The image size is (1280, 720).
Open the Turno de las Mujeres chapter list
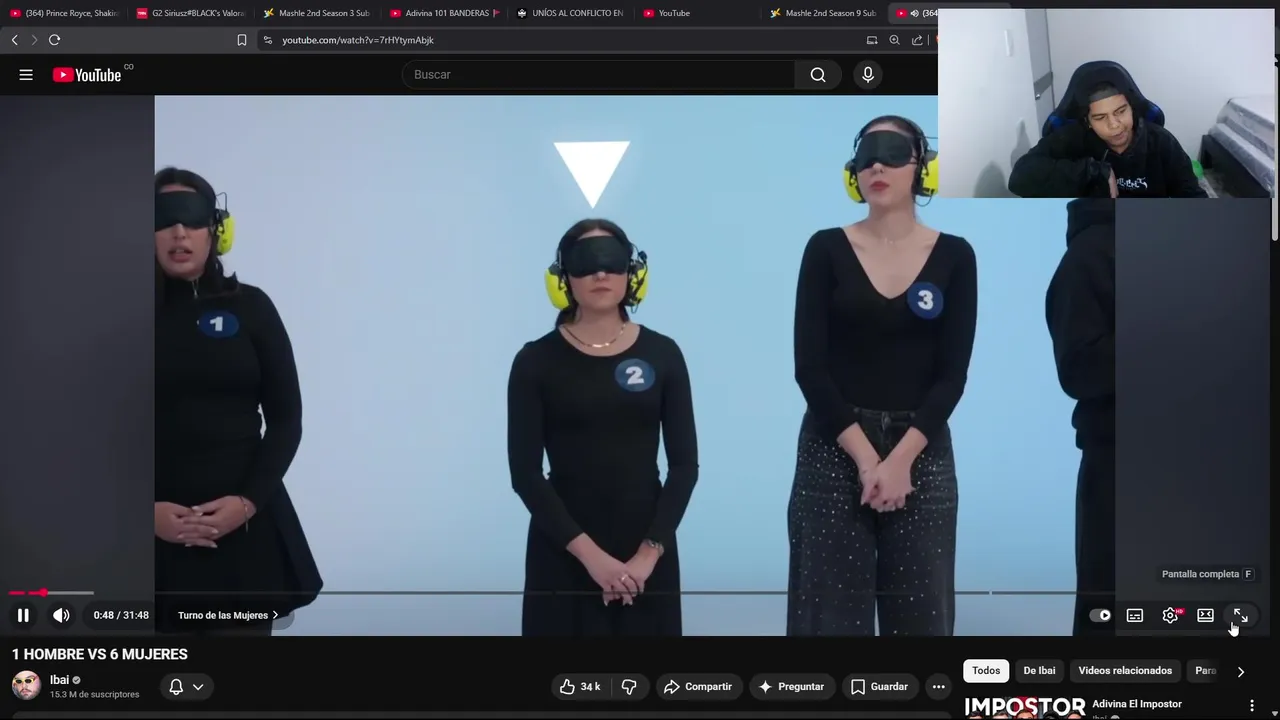[228, 615]
